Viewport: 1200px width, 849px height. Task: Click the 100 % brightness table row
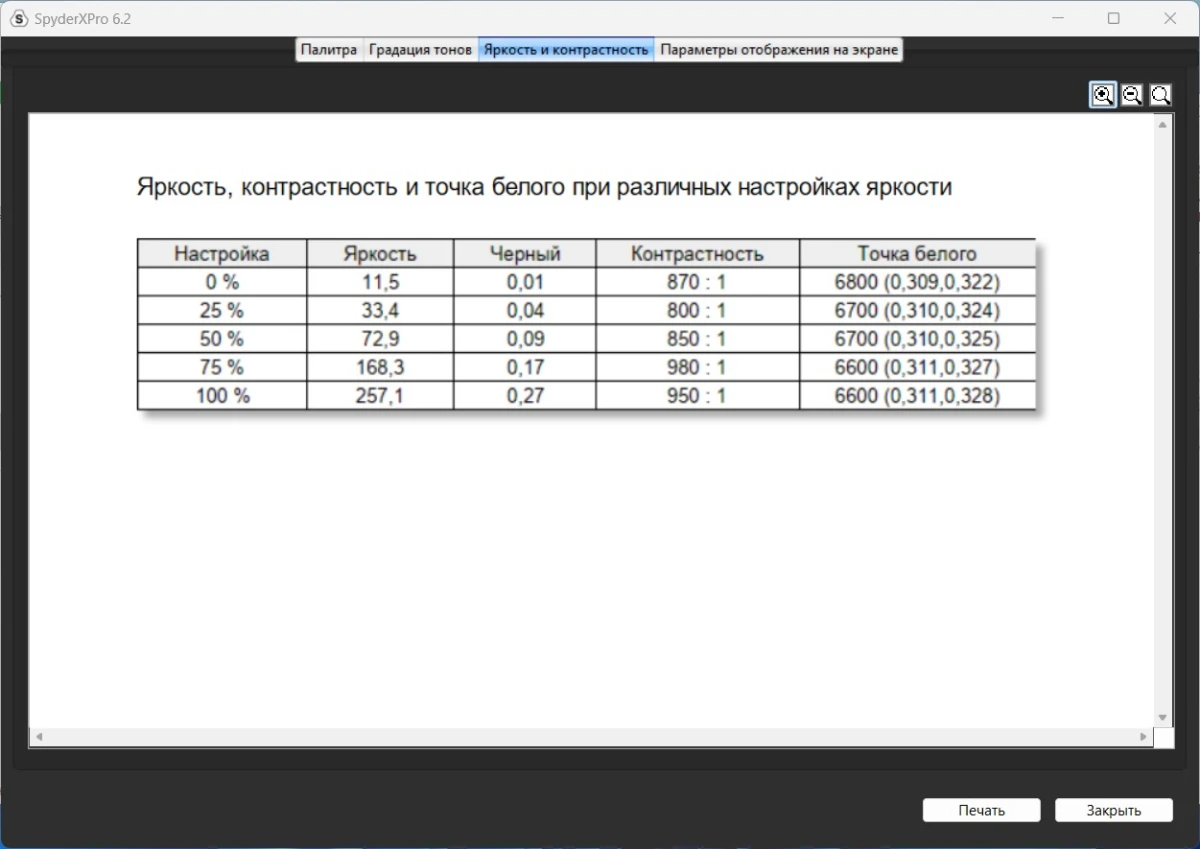(221, 395)
